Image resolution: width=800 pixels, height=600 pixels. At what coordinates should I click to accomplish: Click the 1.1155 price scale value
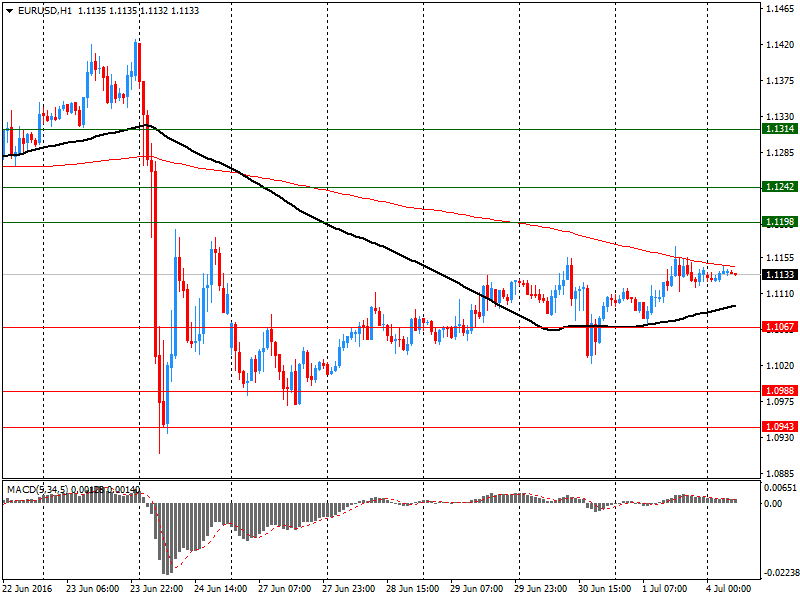780,258
